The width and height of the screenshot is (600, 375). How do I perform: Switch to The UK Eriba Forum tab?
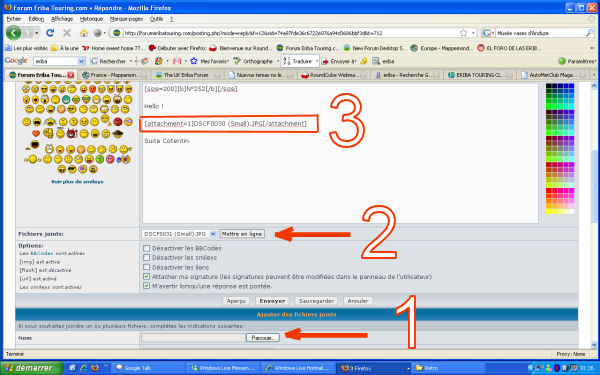pyautogui.click(x=186, y=75)
